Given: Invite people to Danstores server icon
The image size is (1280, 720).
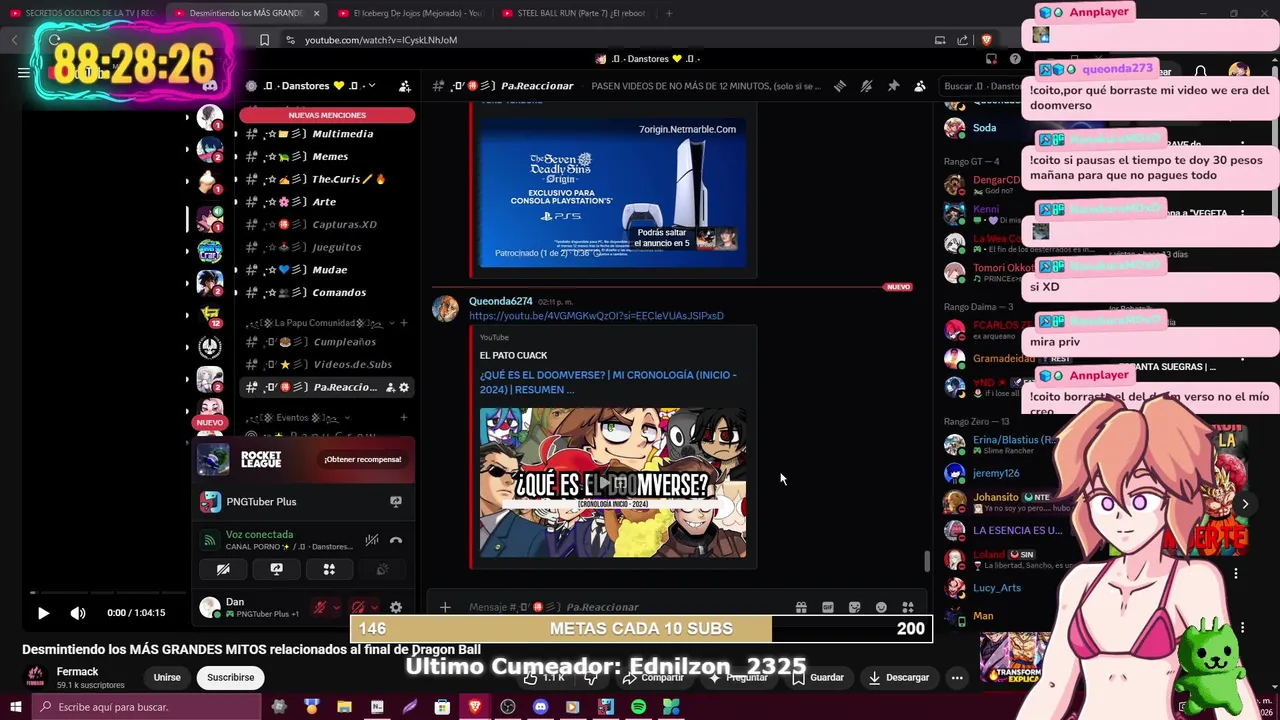Looking at the screenshot, I should pos(405,86).
